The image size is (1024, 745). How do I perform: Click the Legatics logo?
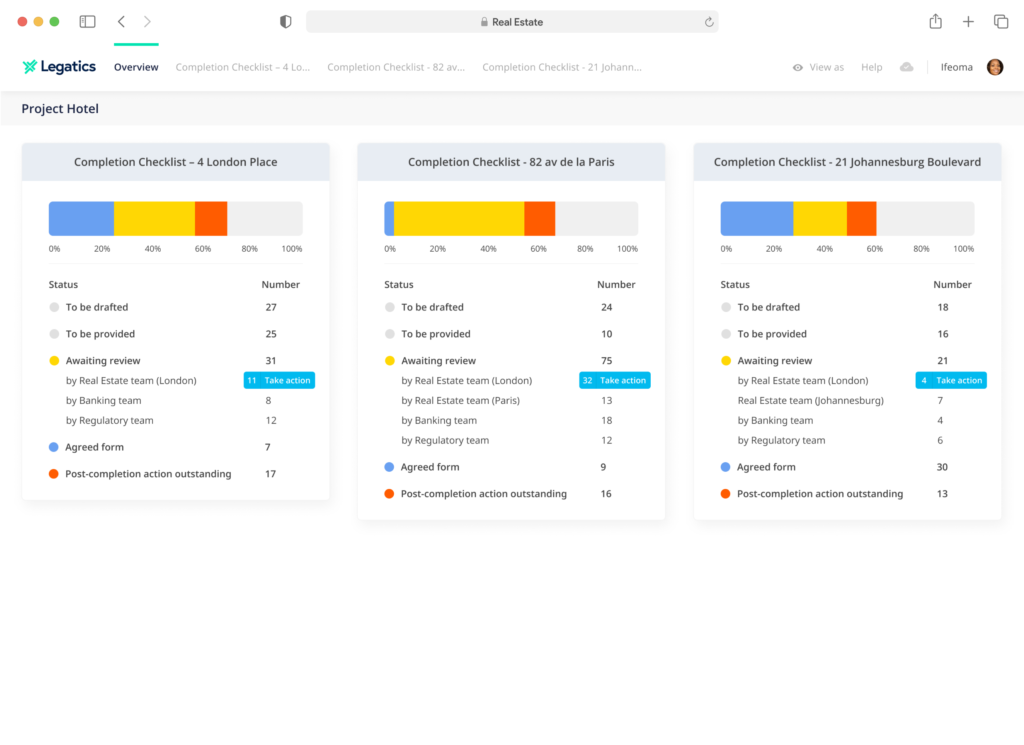pos(59,67)
